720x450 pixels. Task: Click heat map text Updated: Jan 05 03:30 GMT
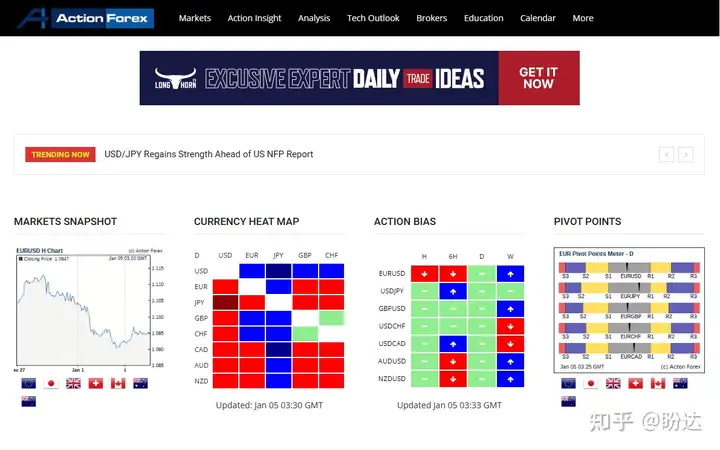click(270, 405)
